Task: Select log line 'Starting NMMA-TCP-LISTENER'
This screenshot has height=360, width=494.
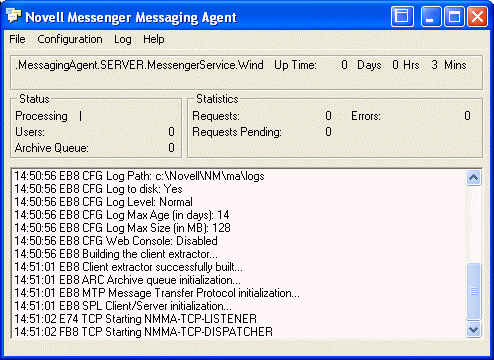Action: tap(136, 319)
